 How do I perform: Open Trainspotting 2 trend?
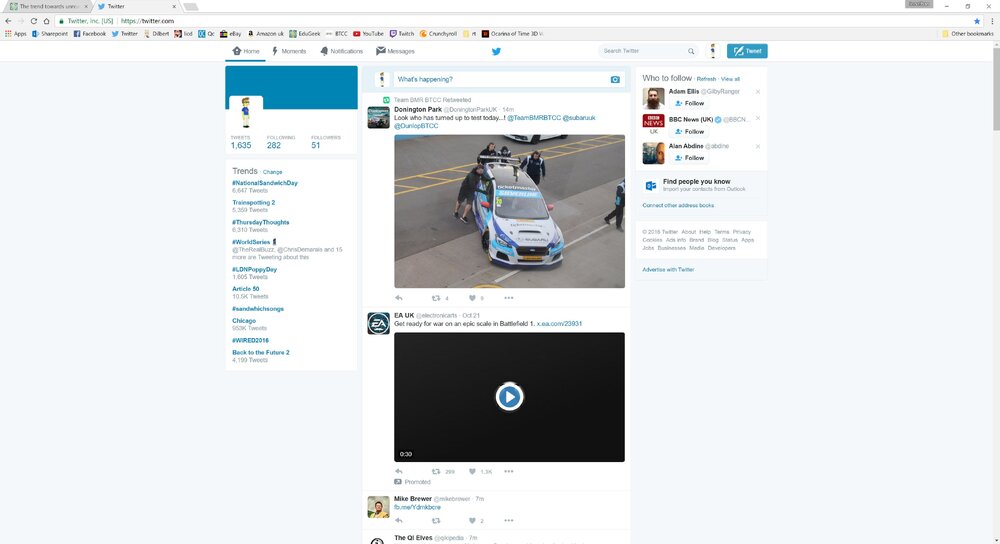coord(253,203)
